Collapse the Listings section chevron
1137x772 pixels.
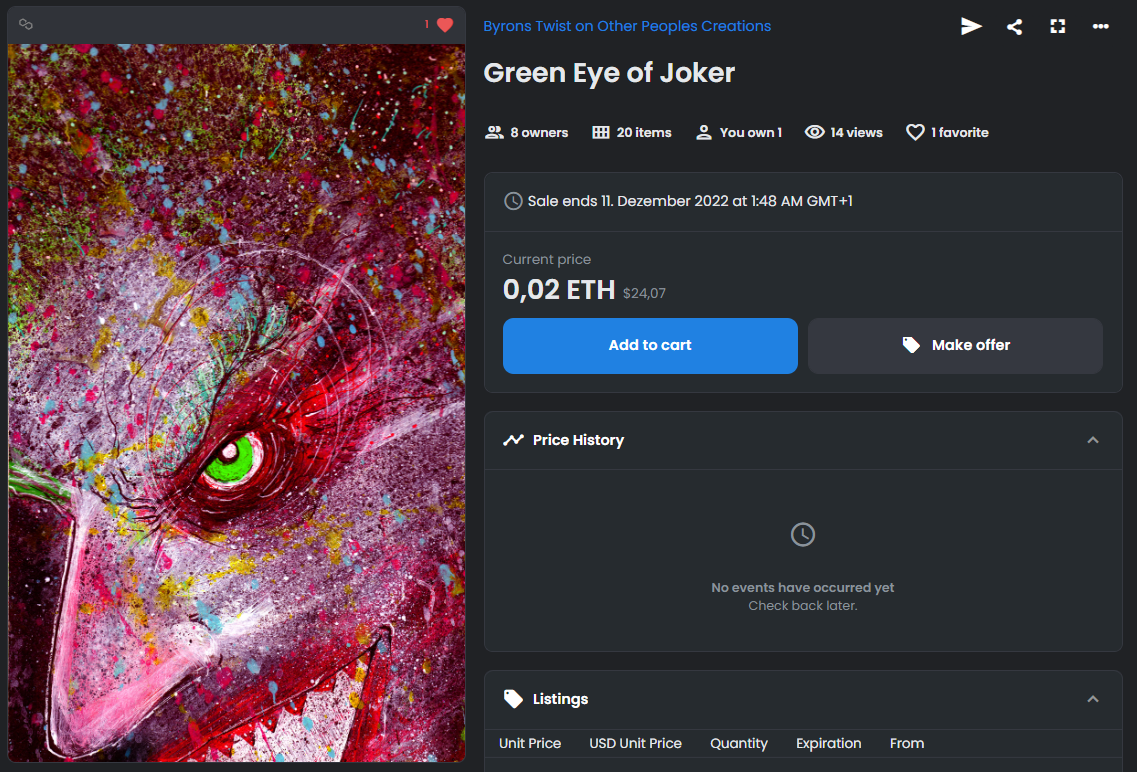click(1093, 699)
